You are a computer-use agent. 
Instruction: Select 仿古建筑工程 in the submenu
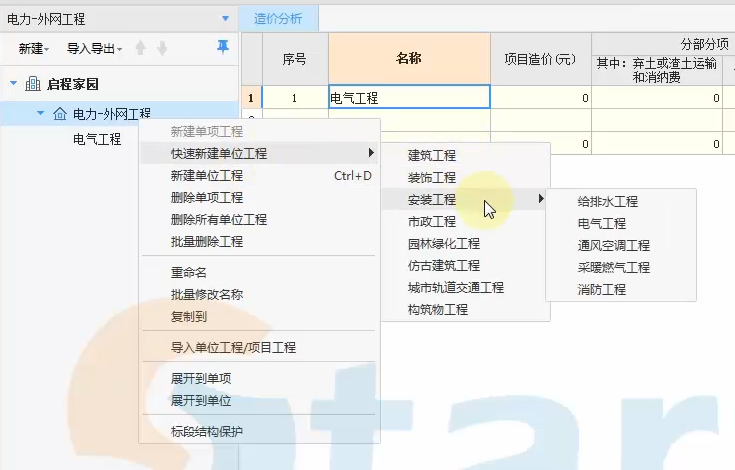[x=465, y=266]
